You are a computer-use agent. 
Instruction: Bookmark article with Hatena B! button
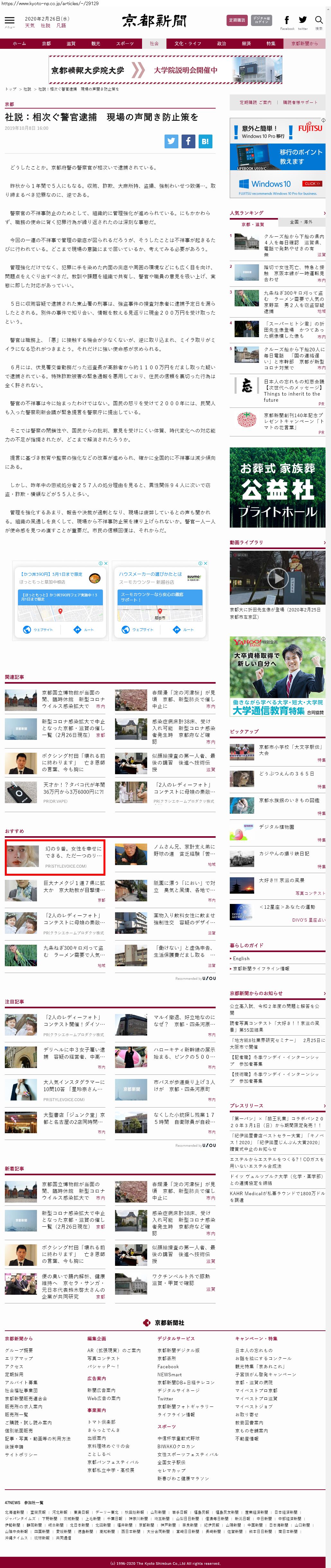pos(205,141)
